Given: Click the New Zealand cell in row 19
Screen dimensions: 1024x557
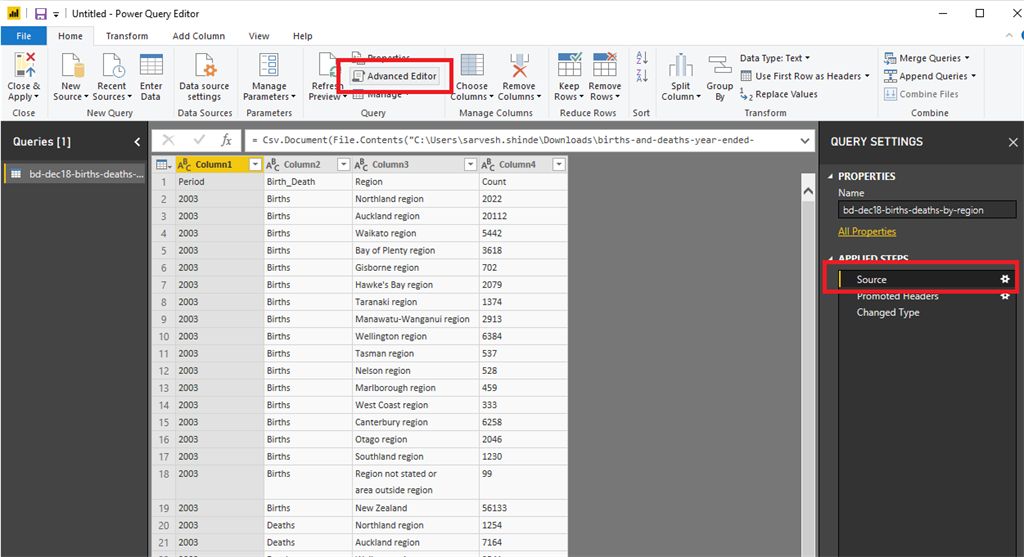Looking at the screenshot, I should [415, 508].
